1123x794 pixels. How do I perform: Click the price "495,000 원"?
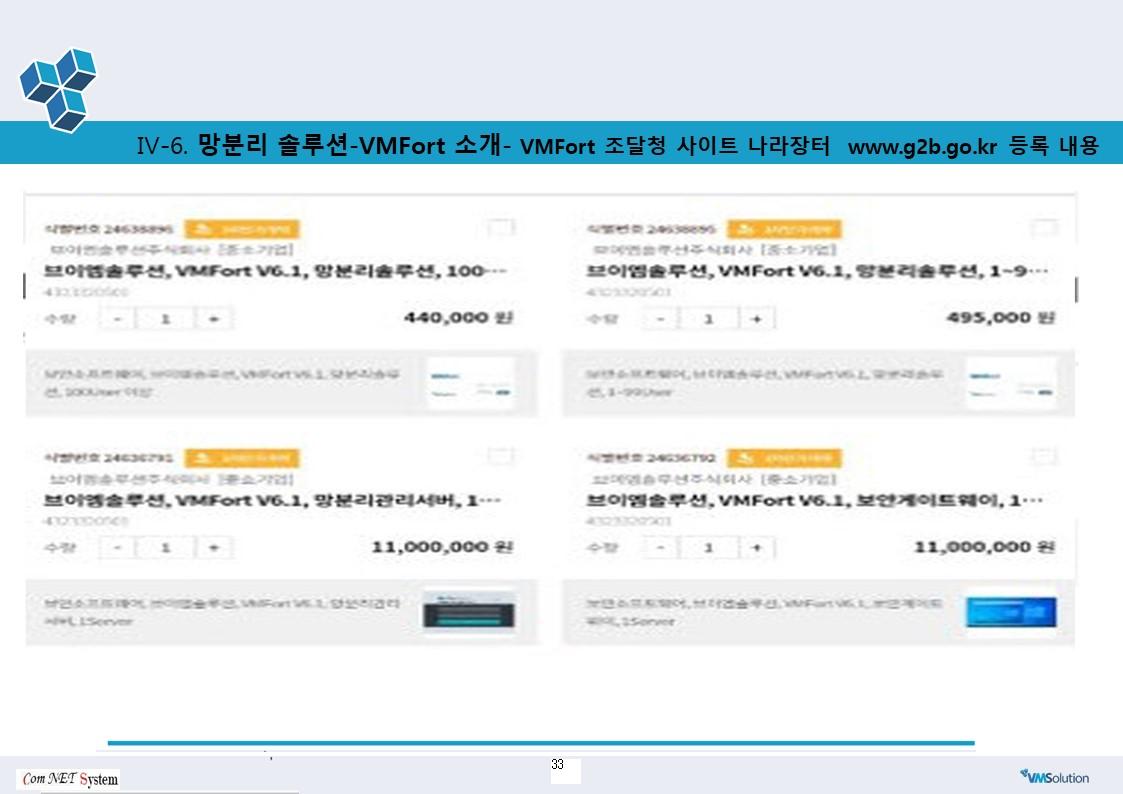(x=1001, y=317)
